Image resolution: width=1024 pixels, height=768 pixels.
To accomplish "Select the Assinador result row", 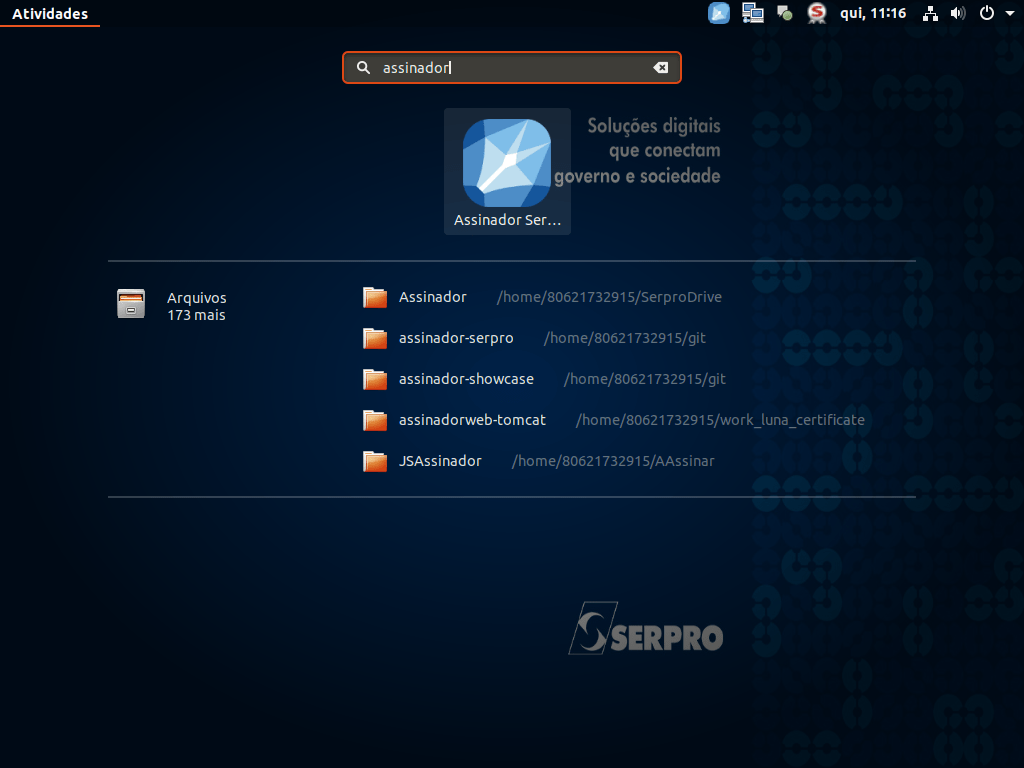I will (543, 297).
